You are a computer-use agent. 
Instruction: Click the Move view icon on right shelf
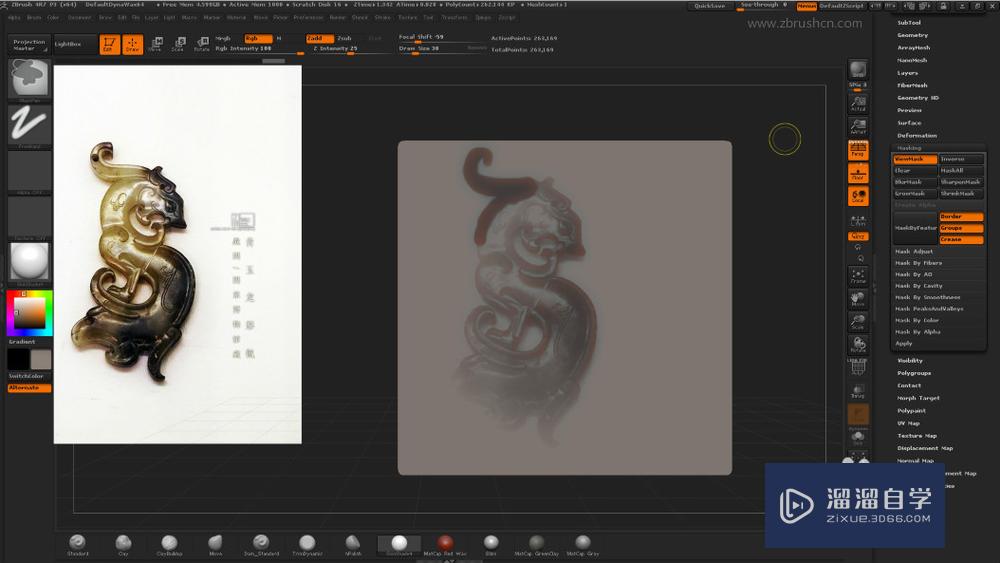click(858, 299)
